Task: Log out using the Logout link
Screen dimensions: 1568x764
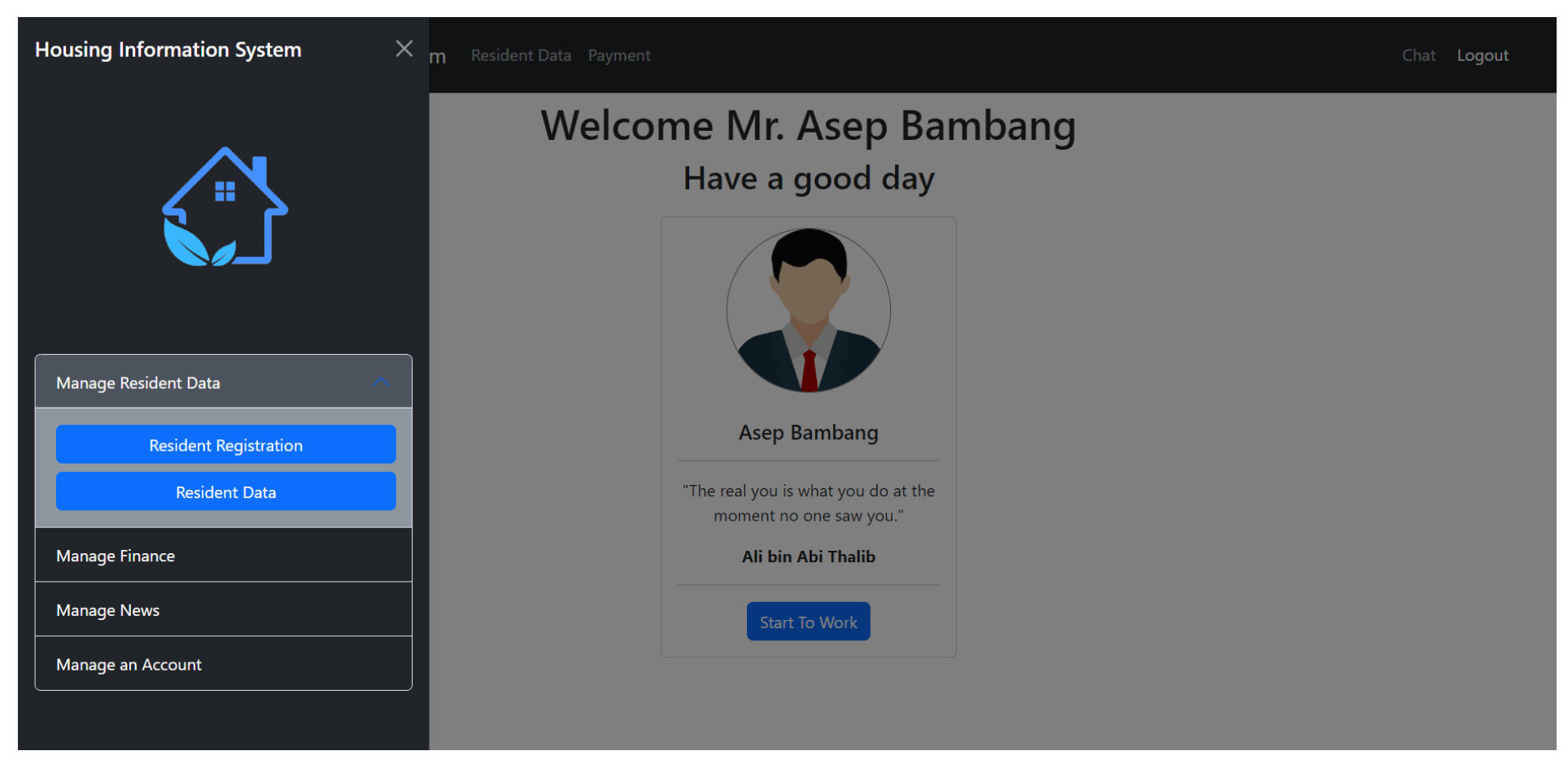Action: [1483, 55]
